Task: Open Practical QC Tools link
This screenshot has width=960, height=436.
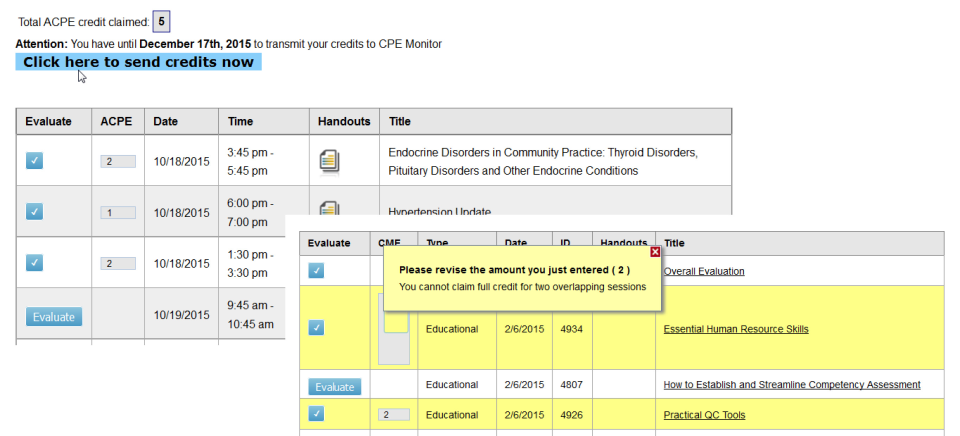Action: pos(704,415)
